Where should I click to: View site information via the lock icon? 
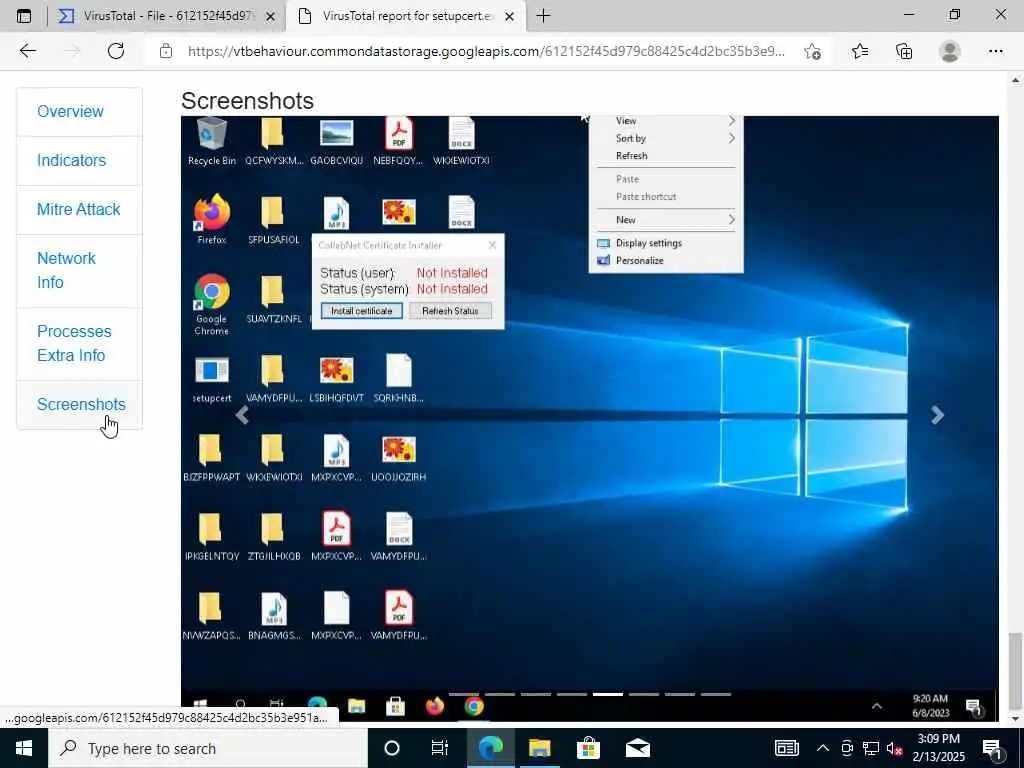[166, 51]
